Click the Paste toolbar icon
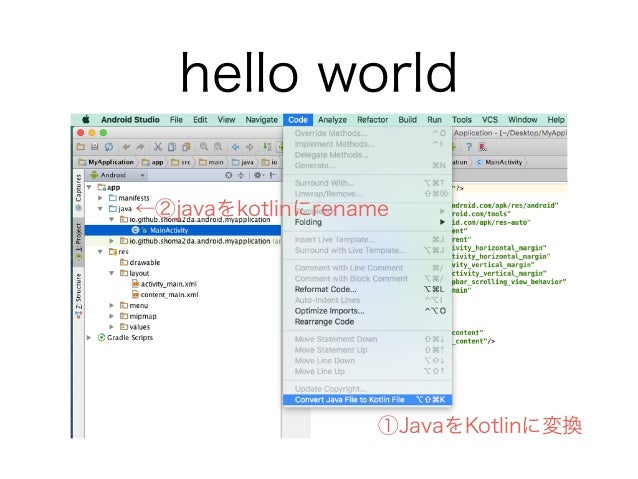 [186, 147]
